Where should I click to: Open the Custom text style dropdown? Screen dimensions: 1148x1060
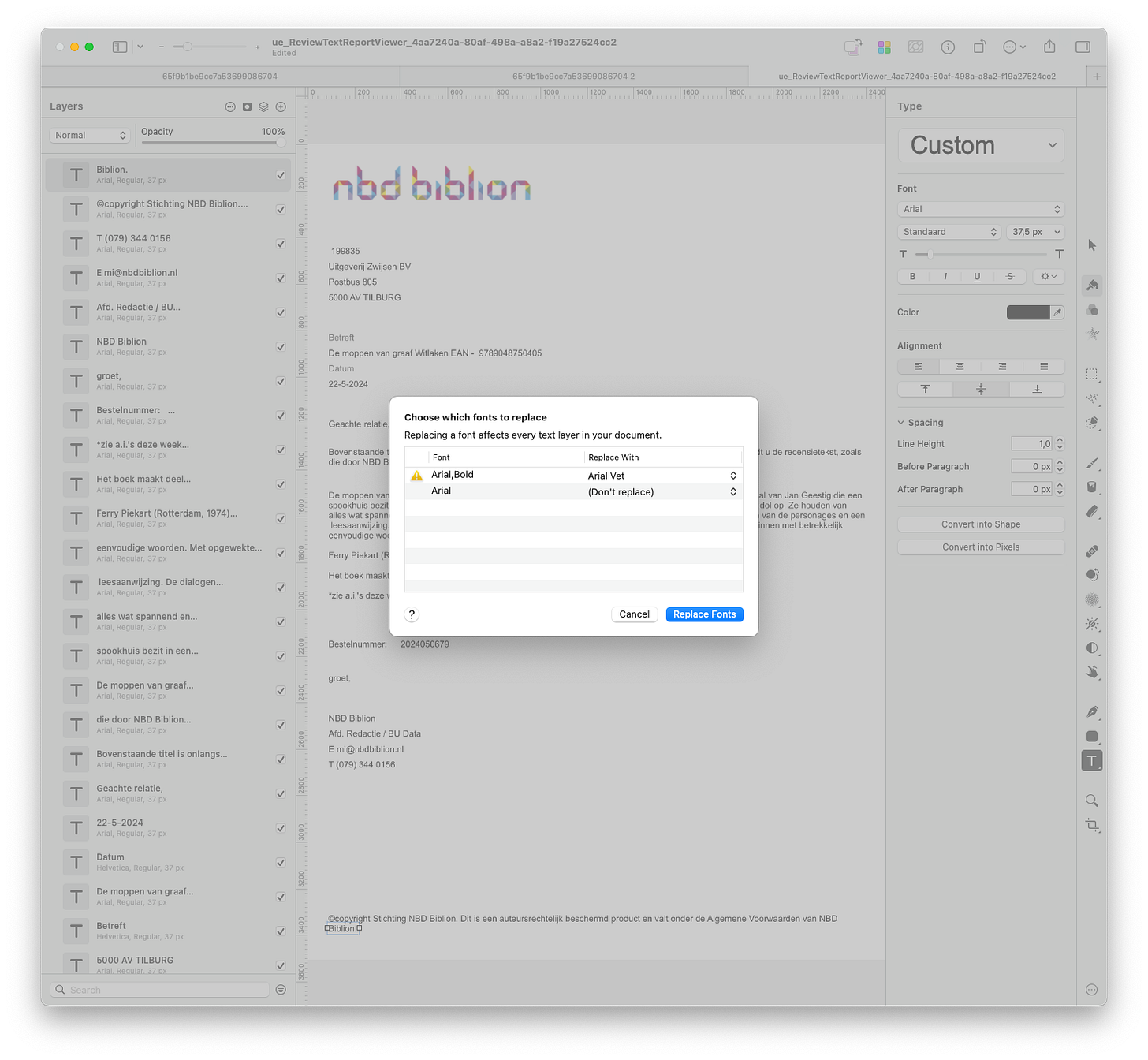(x=981, y=145)
